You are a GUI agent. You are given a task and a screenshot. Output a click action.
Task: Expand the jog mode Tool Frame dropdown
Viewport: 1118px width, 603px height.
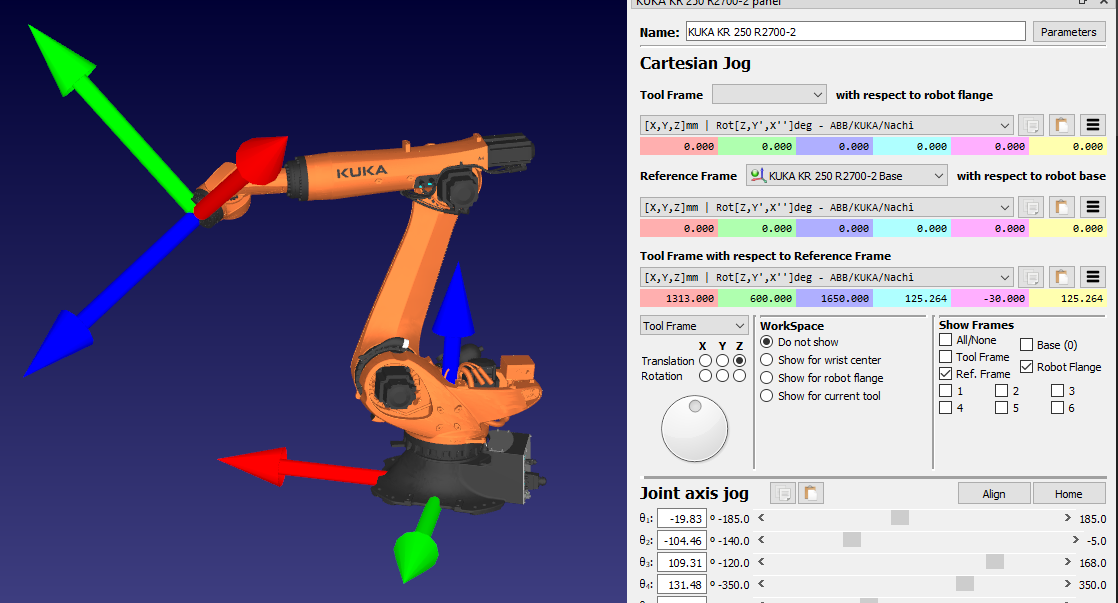point(694,326)
